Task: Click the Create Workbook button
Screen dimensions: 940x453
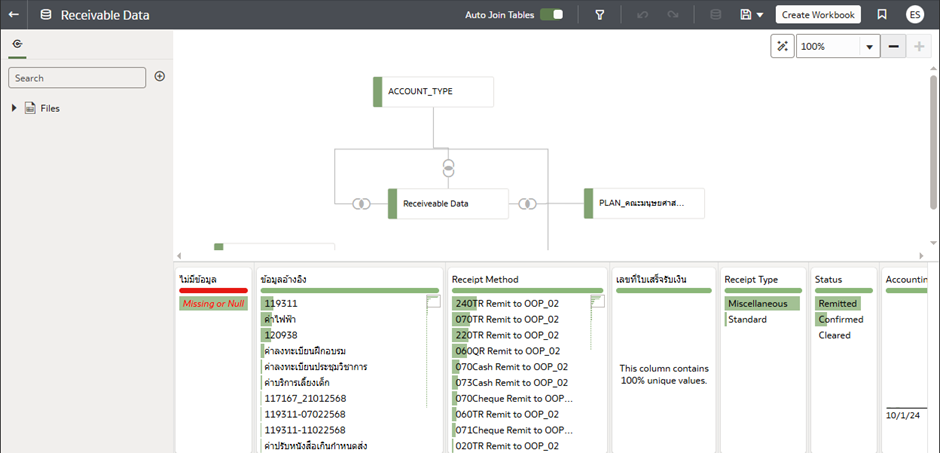Action: tap(817, 15)
